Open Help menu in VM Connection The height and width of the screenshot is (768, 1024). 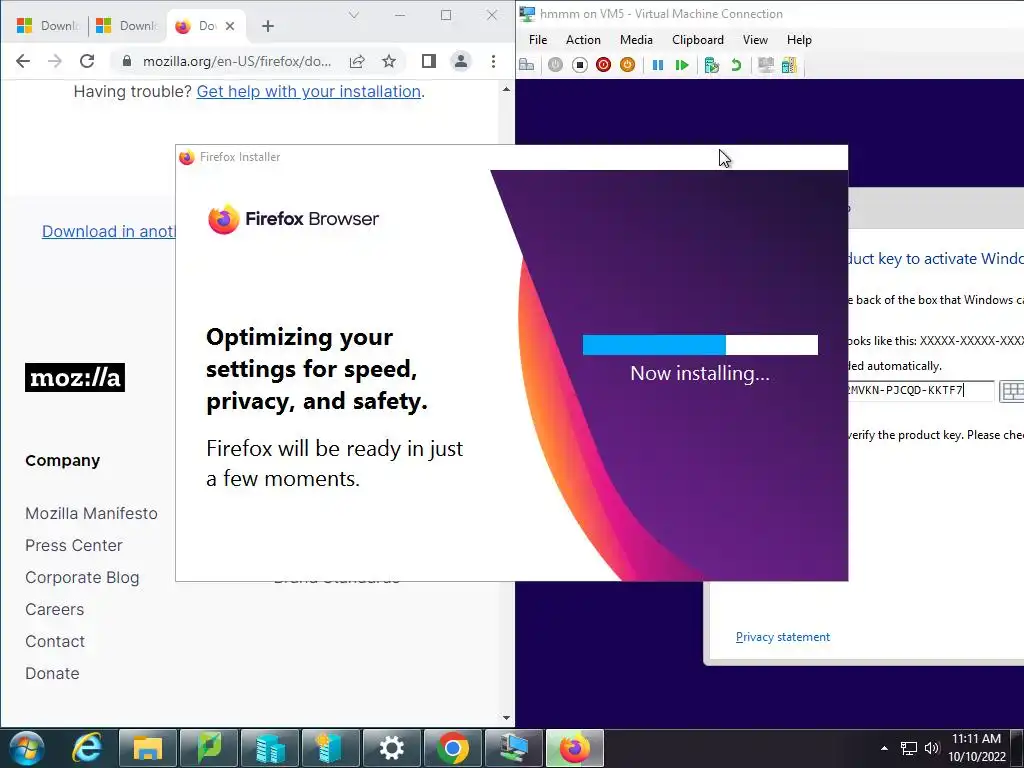coord(799,40)
